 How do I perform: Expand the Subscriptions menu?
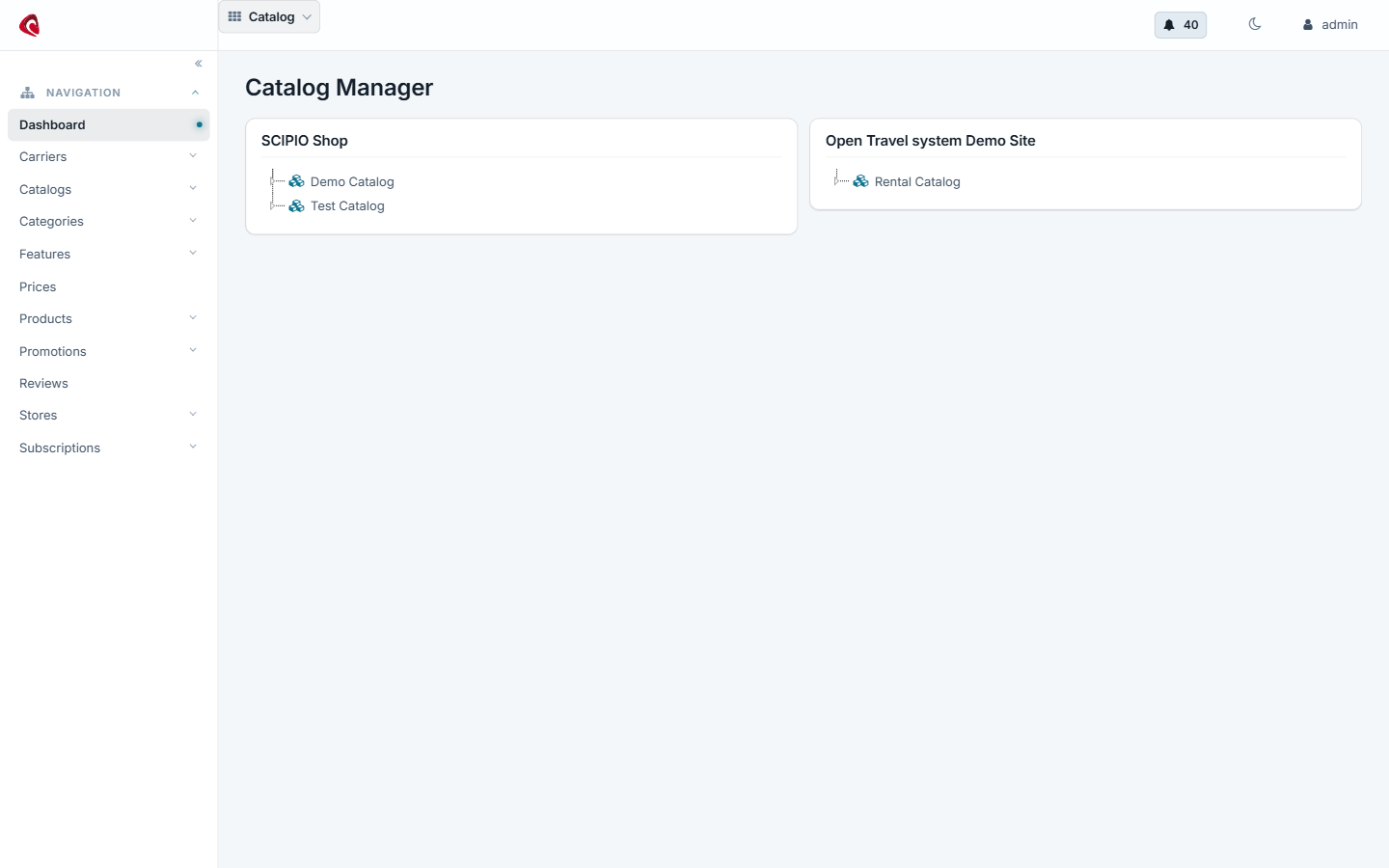tap(108, 448)
